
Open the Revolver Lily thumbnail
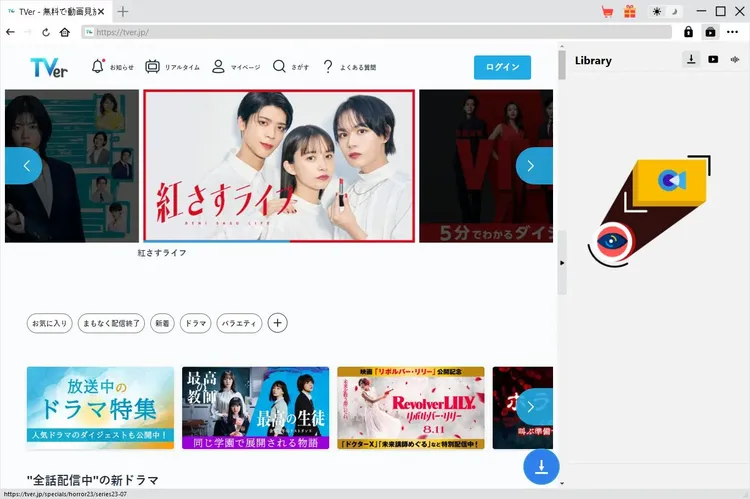click(410, 407)
